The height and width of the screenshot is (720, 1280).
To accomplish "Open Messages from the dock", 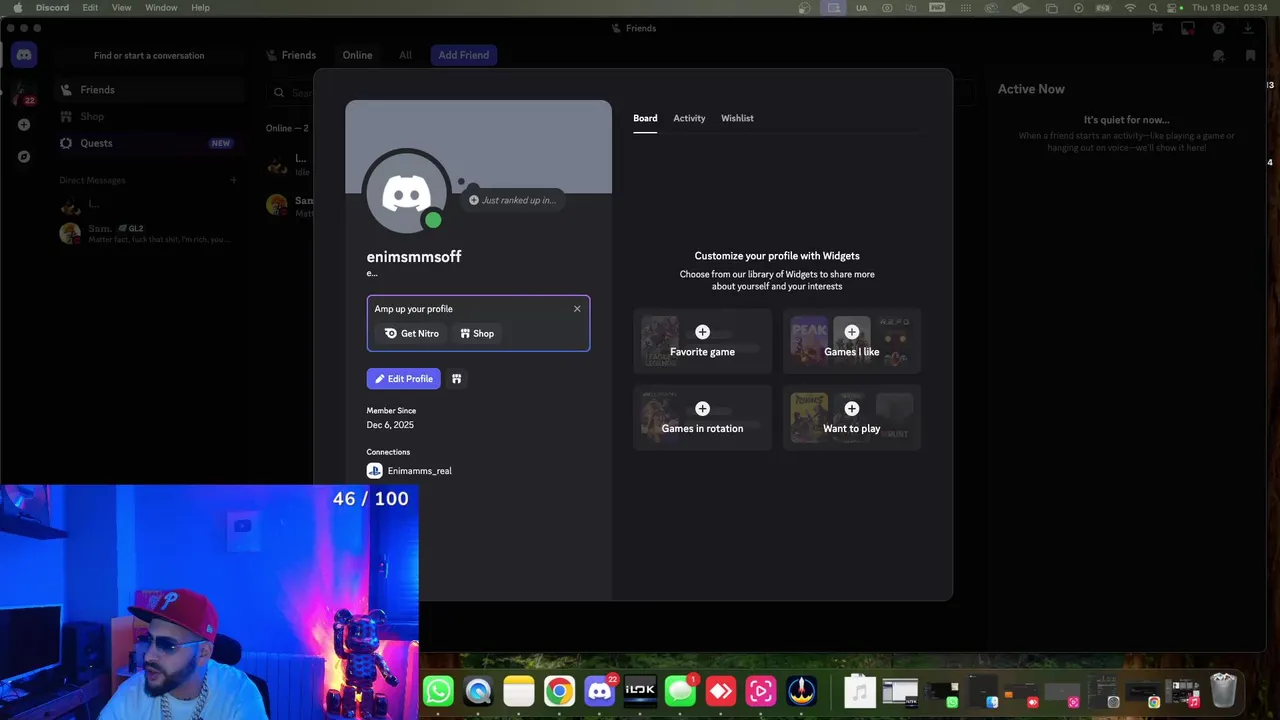I will [680, 691].
